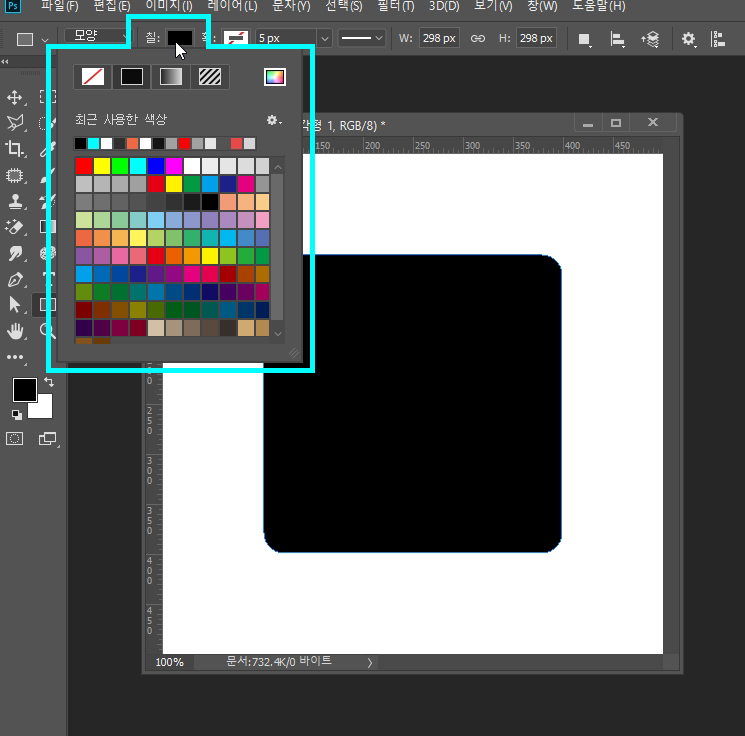This screenshot has height=736, width=745.
Task: Select the Crop tool
Action: (x=15, y=149)
